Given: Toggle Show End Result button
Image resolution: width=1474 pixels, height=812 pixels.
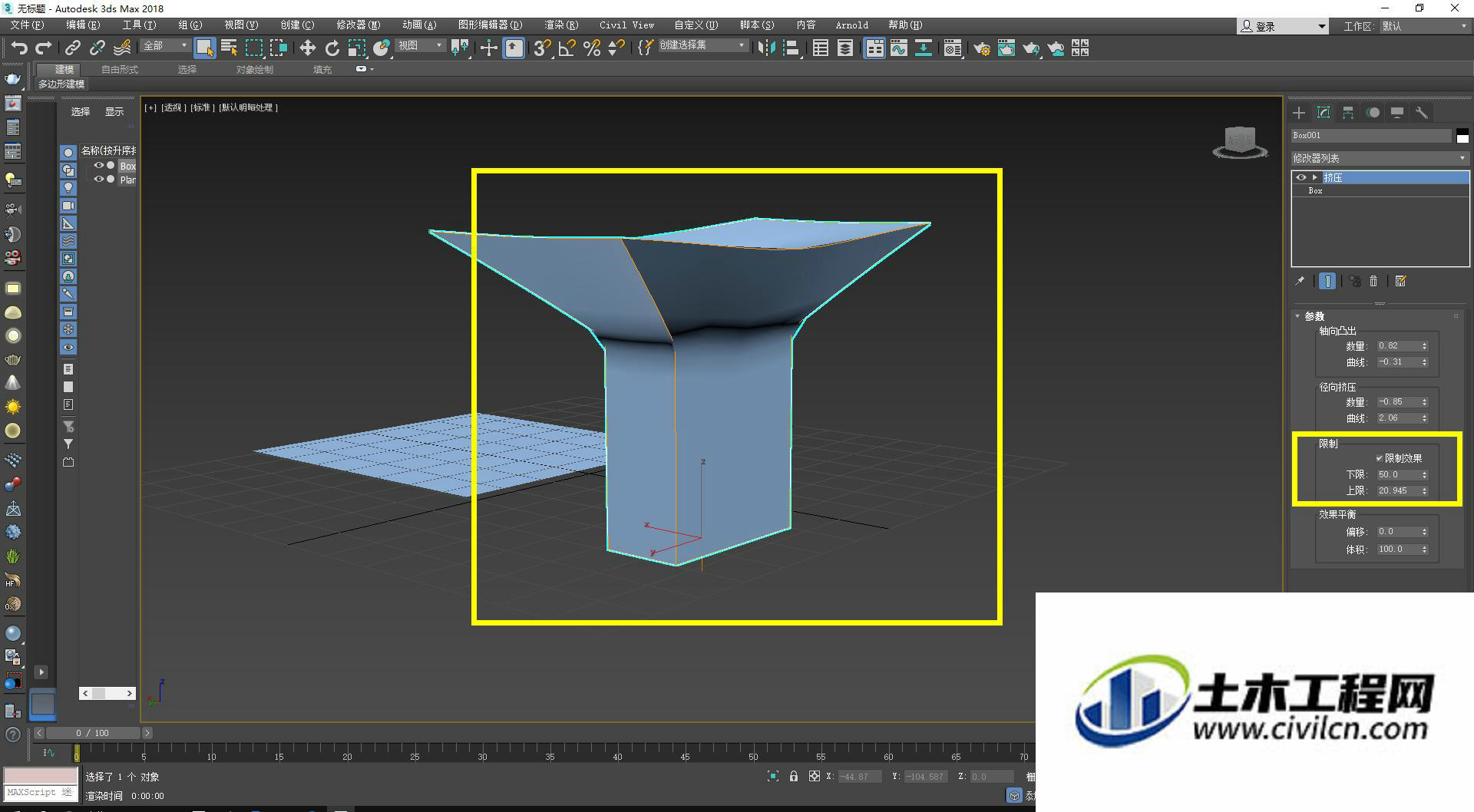Looking at the screenshot, I should pyautogui.click(x=1327, y=282).
